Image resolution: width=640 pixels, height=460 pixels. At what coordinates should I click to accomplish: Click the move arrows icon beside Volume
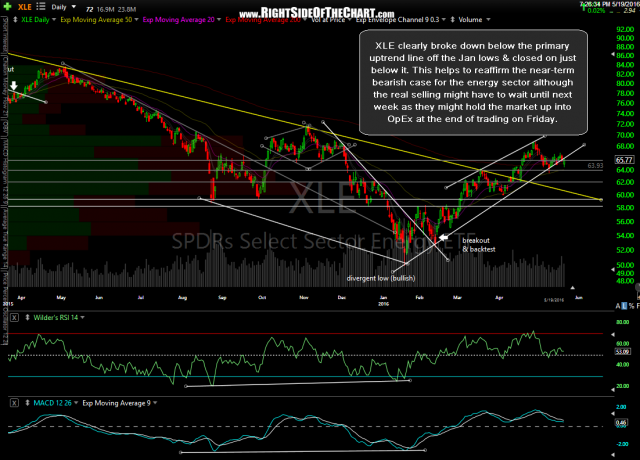click(x=452, y=20)
